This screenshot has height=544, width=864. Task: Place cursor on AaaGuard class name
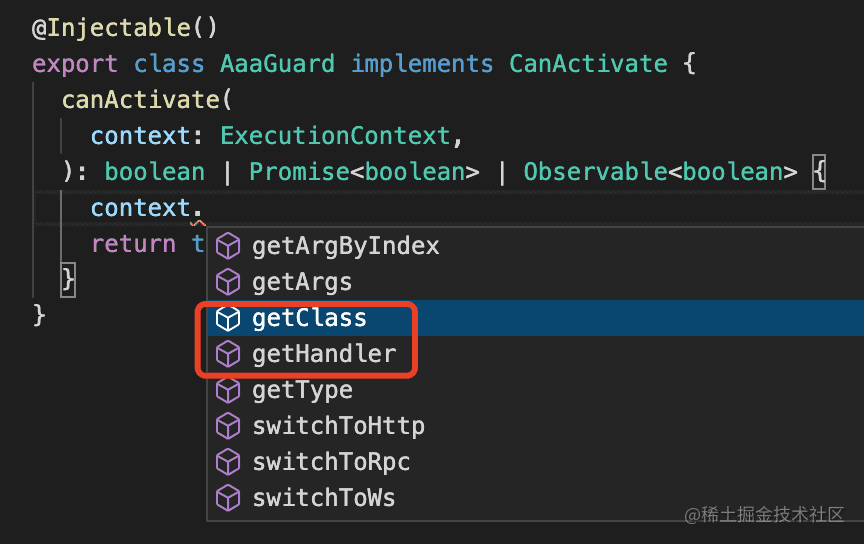(x=278, y=64)
